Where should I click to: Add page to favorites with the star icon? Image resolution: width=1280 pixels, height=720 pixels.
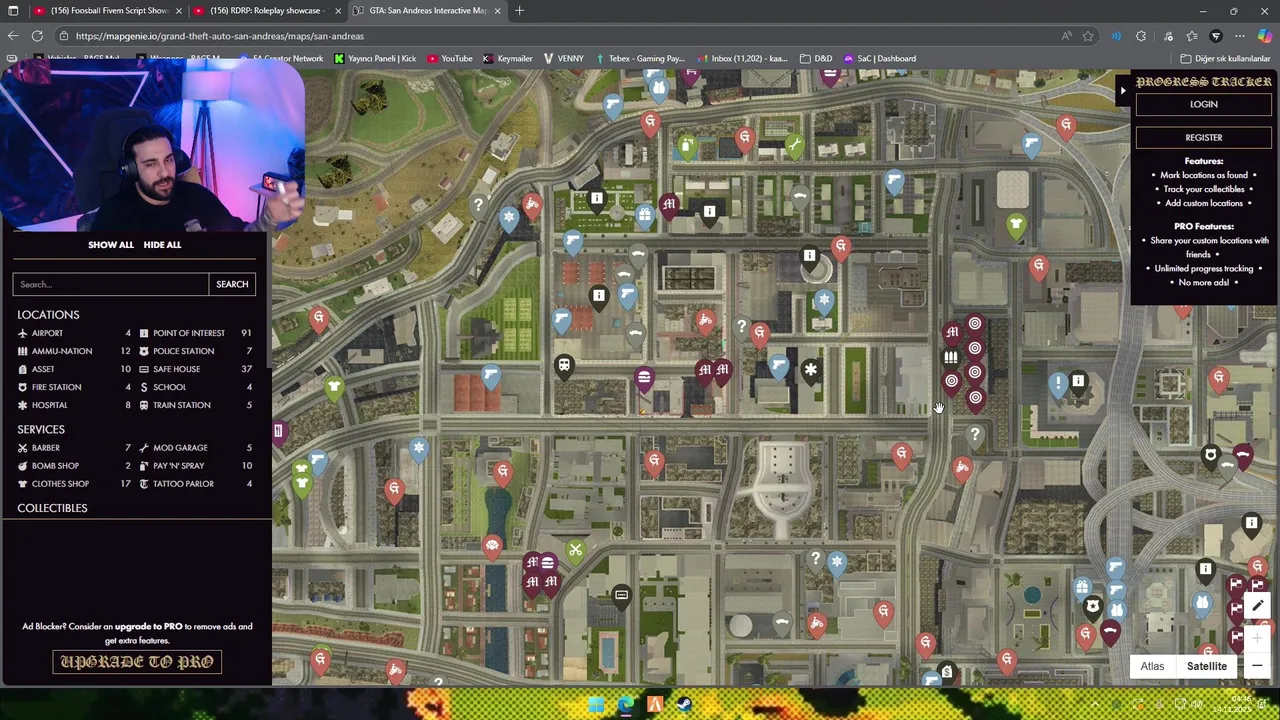click(1088, 36)
